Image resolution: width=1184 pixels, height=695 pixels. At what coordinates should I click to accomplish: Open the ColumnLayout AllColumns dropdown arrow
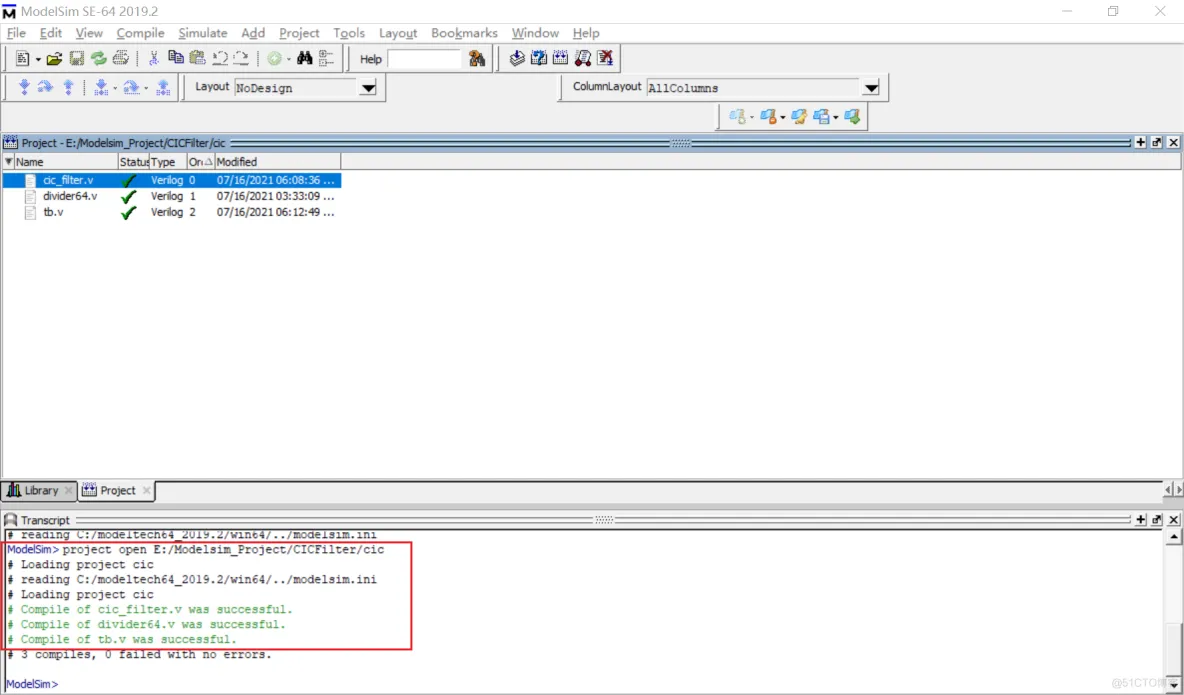871,88
